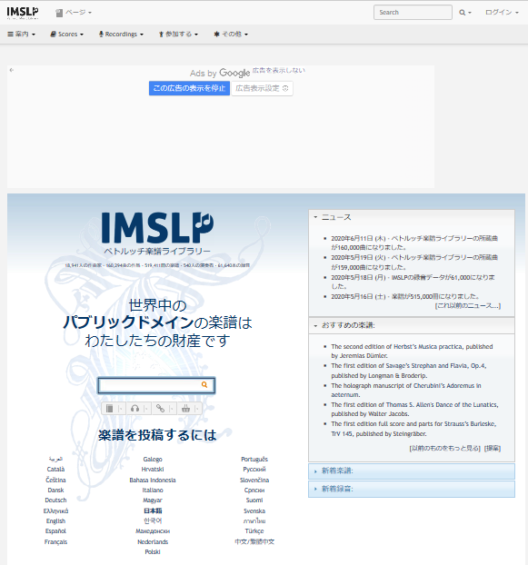Switch language to English
This screenshot has width=528, height=565.
click(x=56, y=521)
